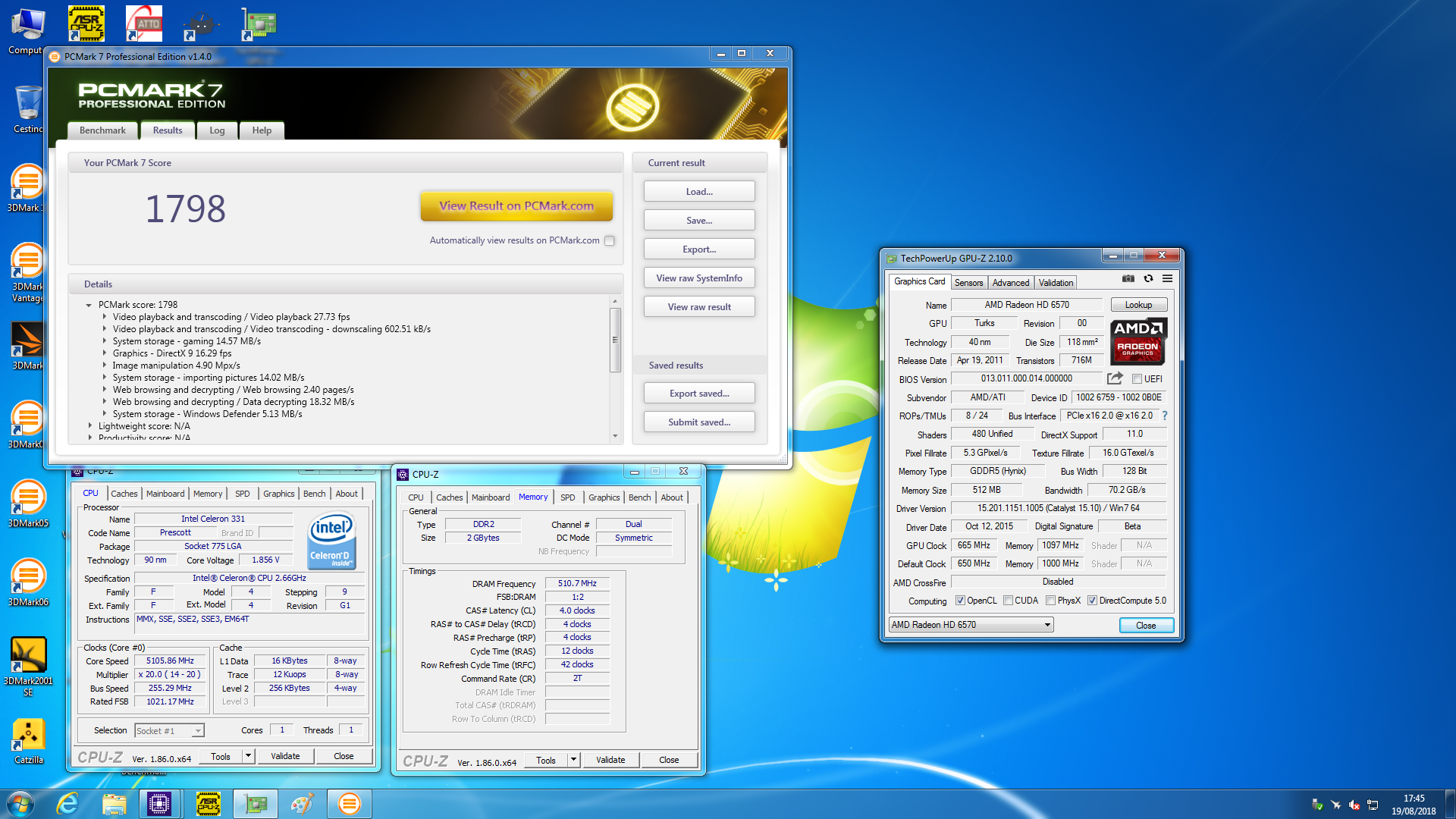Viewport: 1456px width, 819px height.
Task: Open Internet Explorer from taskbar
Action: coord(68,804)
